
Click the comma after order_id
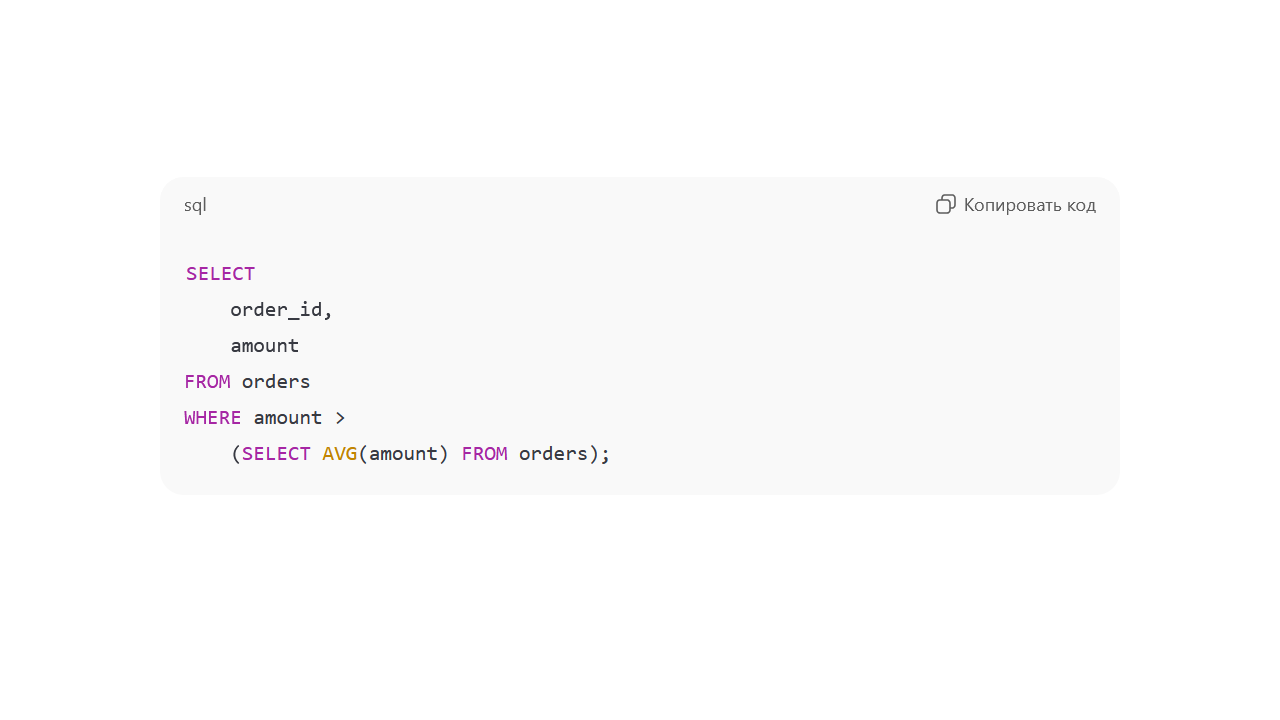tap(328, 312)
